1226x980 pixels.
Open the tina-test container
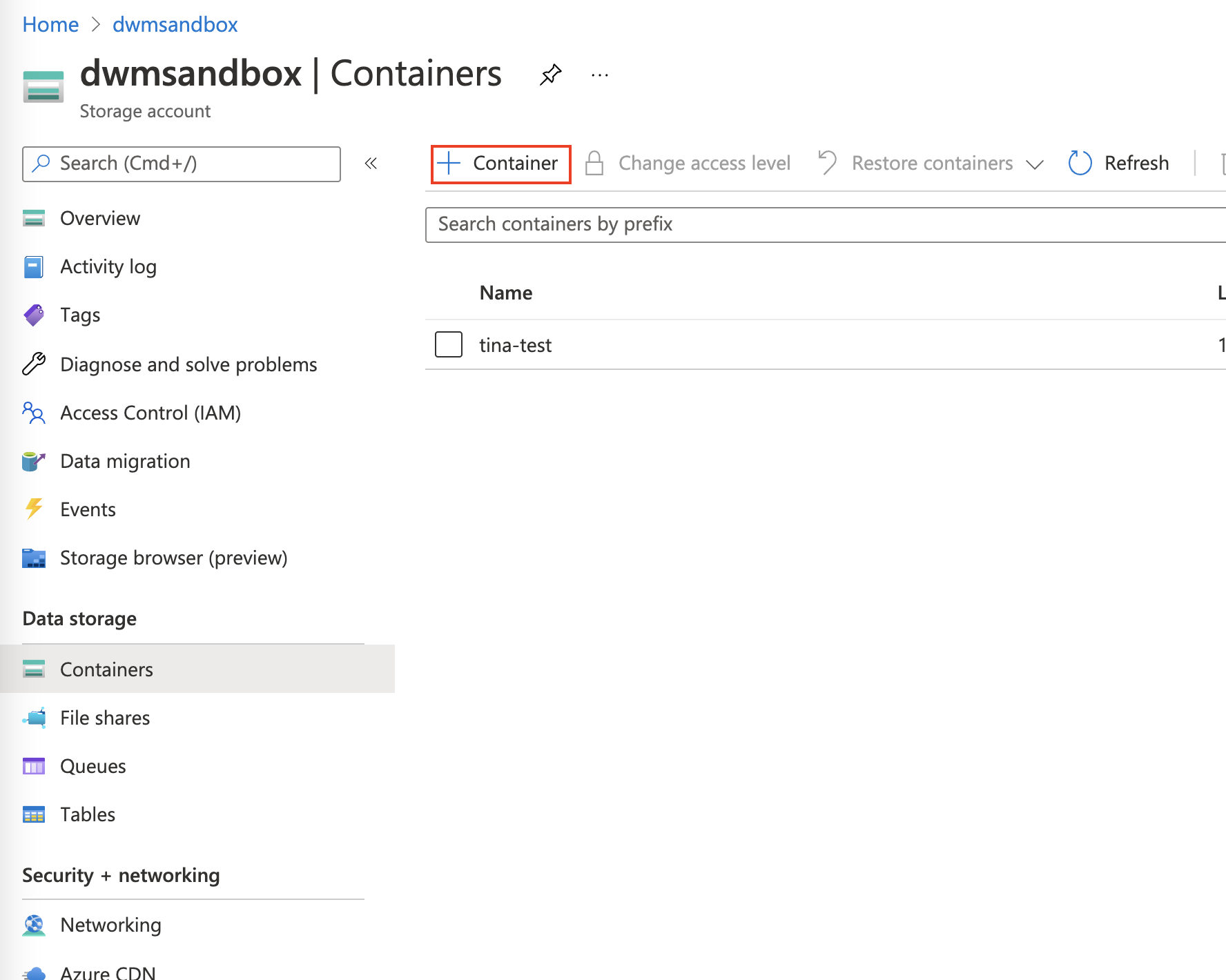[516, 345]
